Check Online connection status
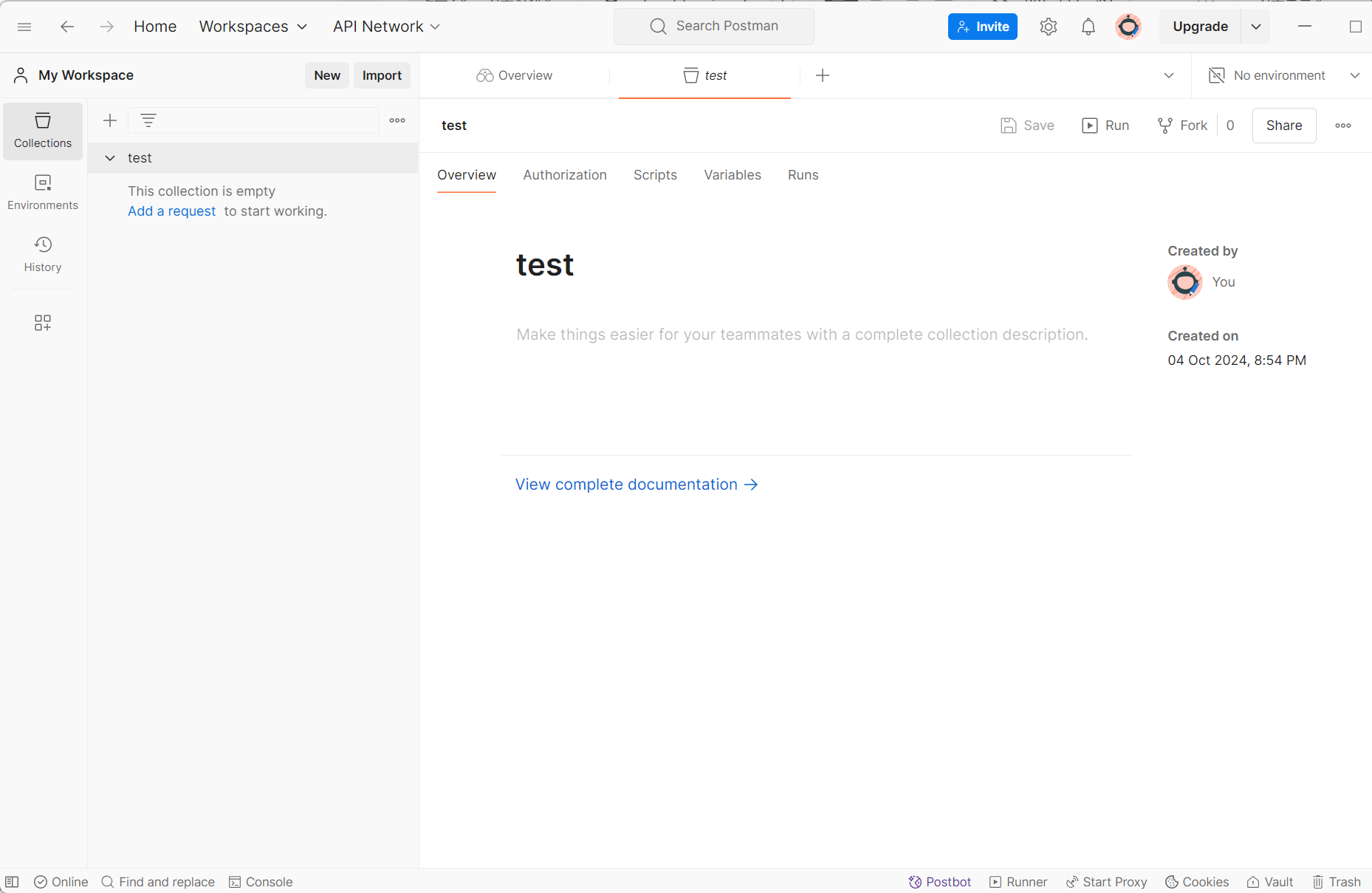1372x893 pixels. [61, 882]
